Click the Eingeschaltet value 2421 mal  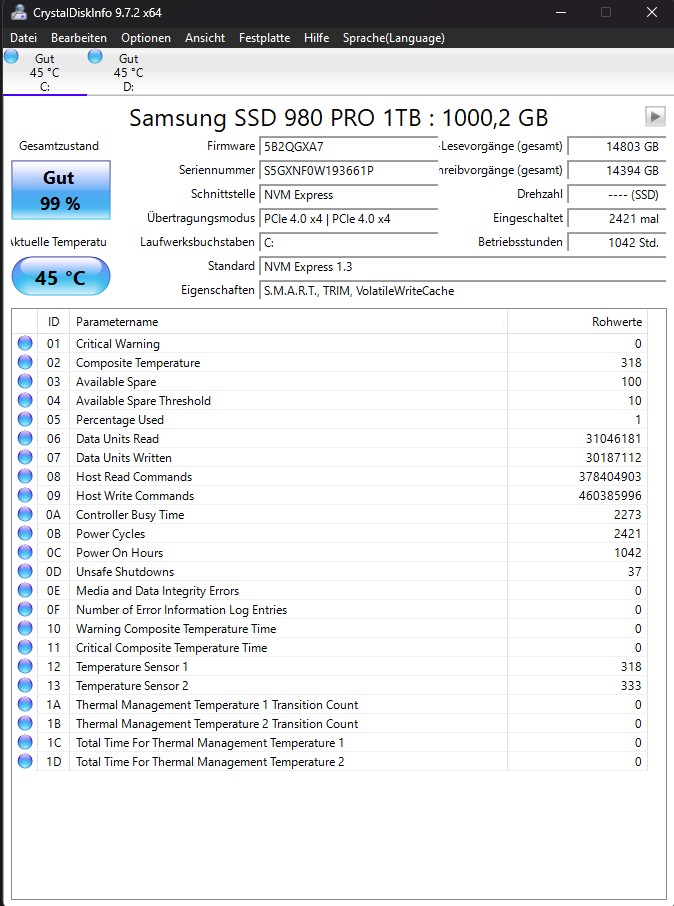point(616,219)
